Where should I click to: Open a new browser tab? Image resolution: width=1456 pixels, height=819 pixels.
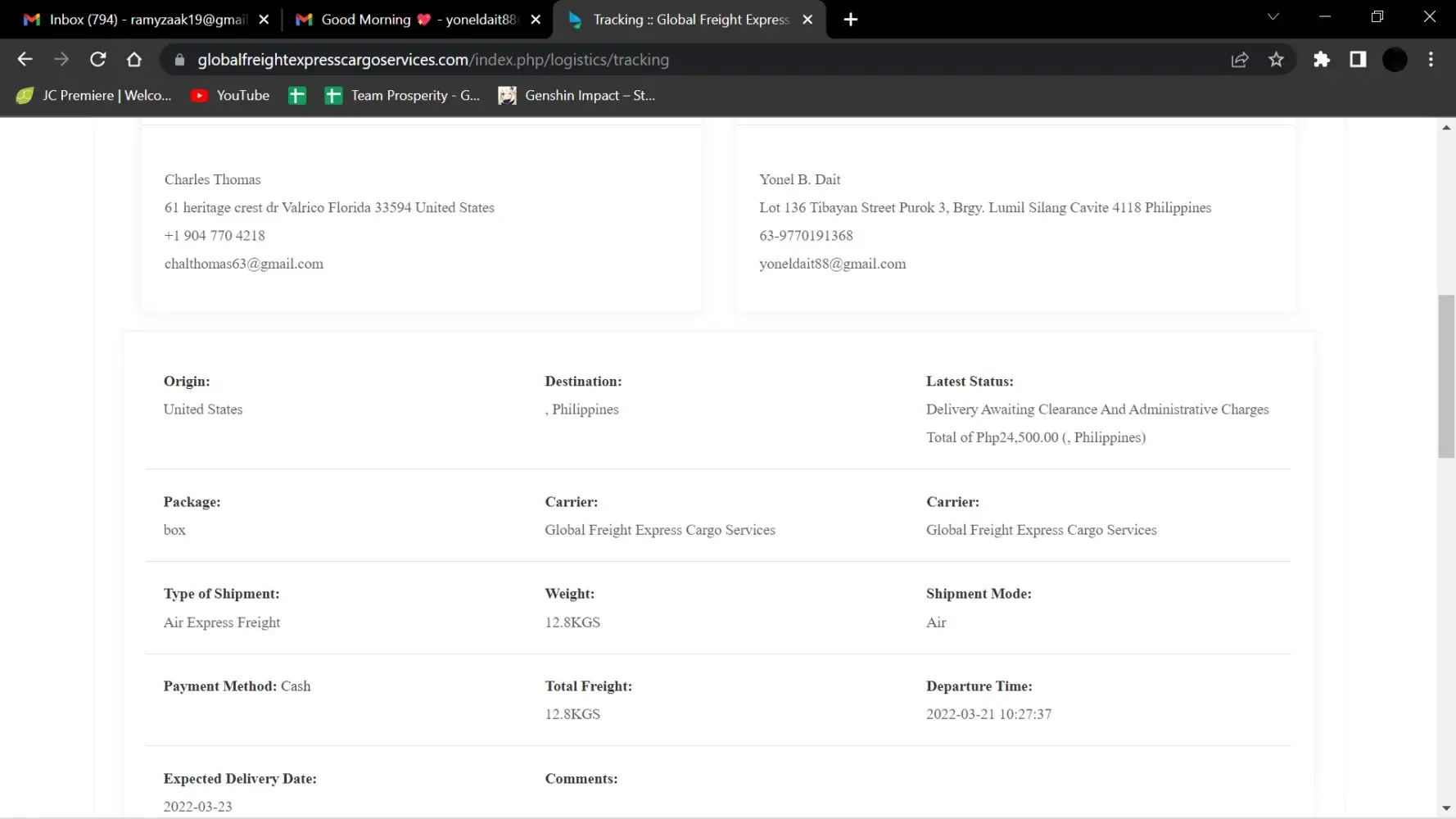click(x=851, y=20)
